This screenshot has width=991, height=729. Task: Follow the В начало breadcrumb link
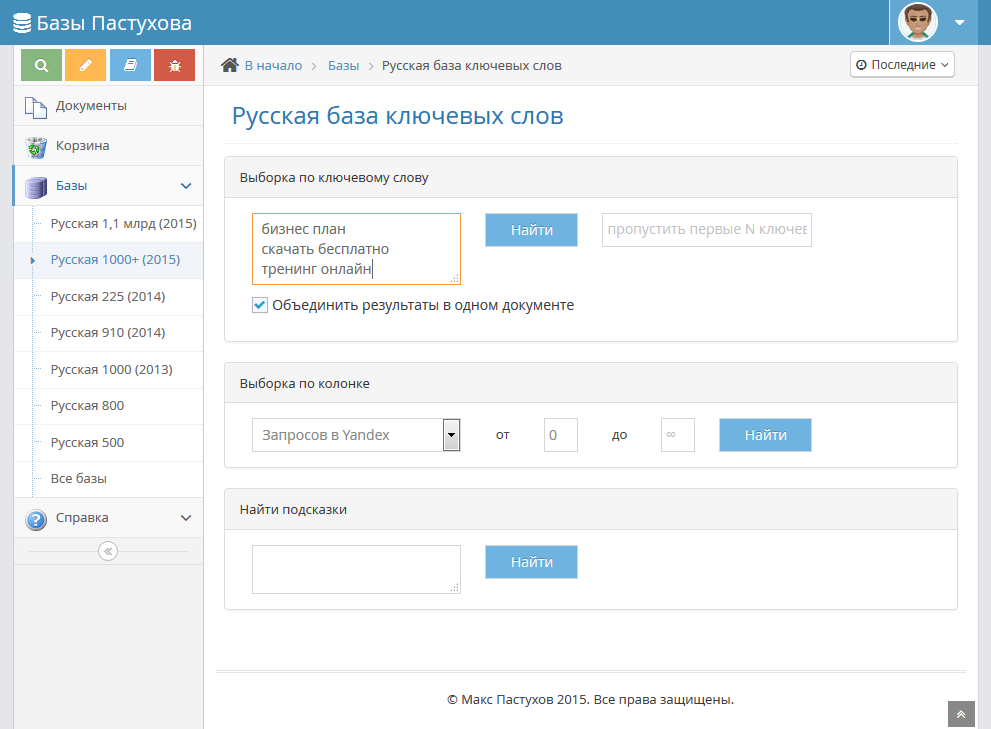(x=272, y=64)
